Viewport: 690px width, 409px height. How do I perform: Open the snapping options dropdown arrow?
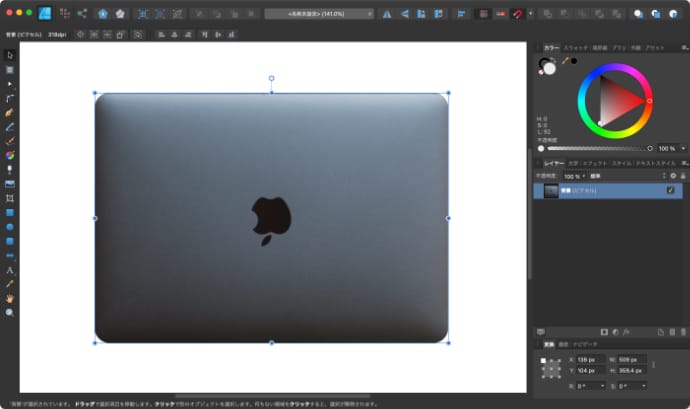pos(530,14)
